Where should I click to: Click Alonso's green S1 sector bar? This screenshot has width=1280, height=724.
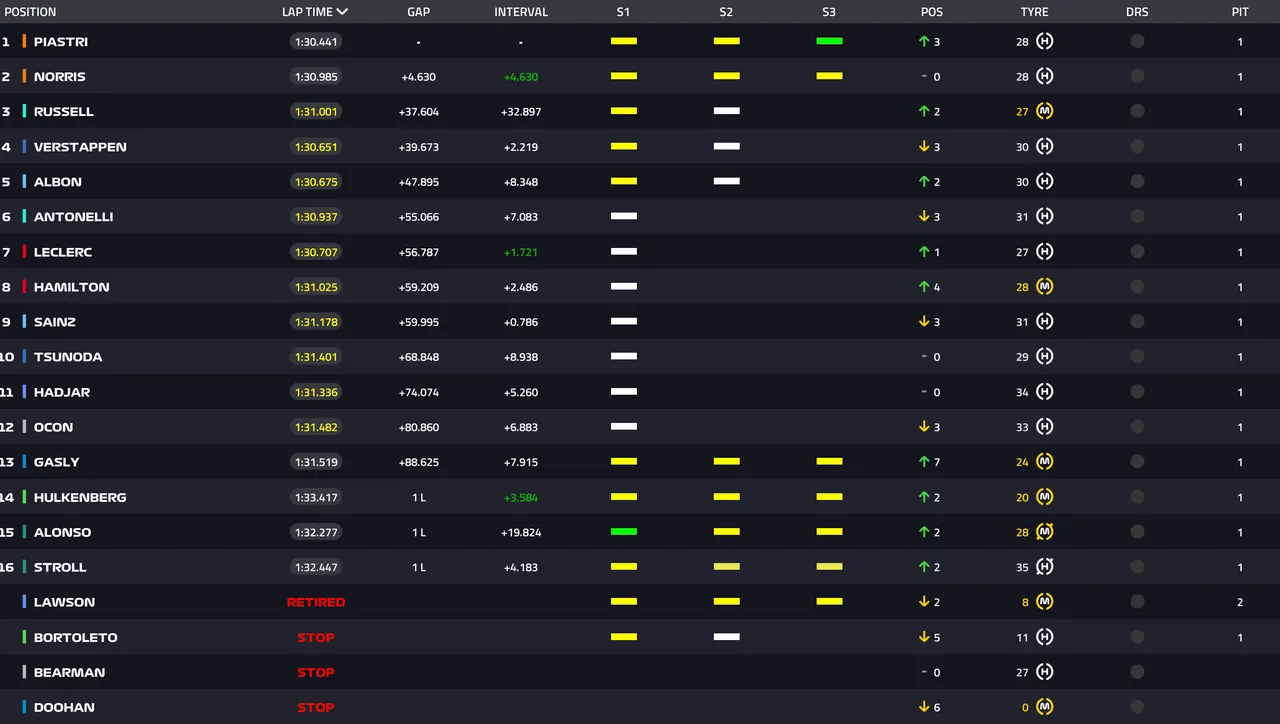(x=624, y=531)
